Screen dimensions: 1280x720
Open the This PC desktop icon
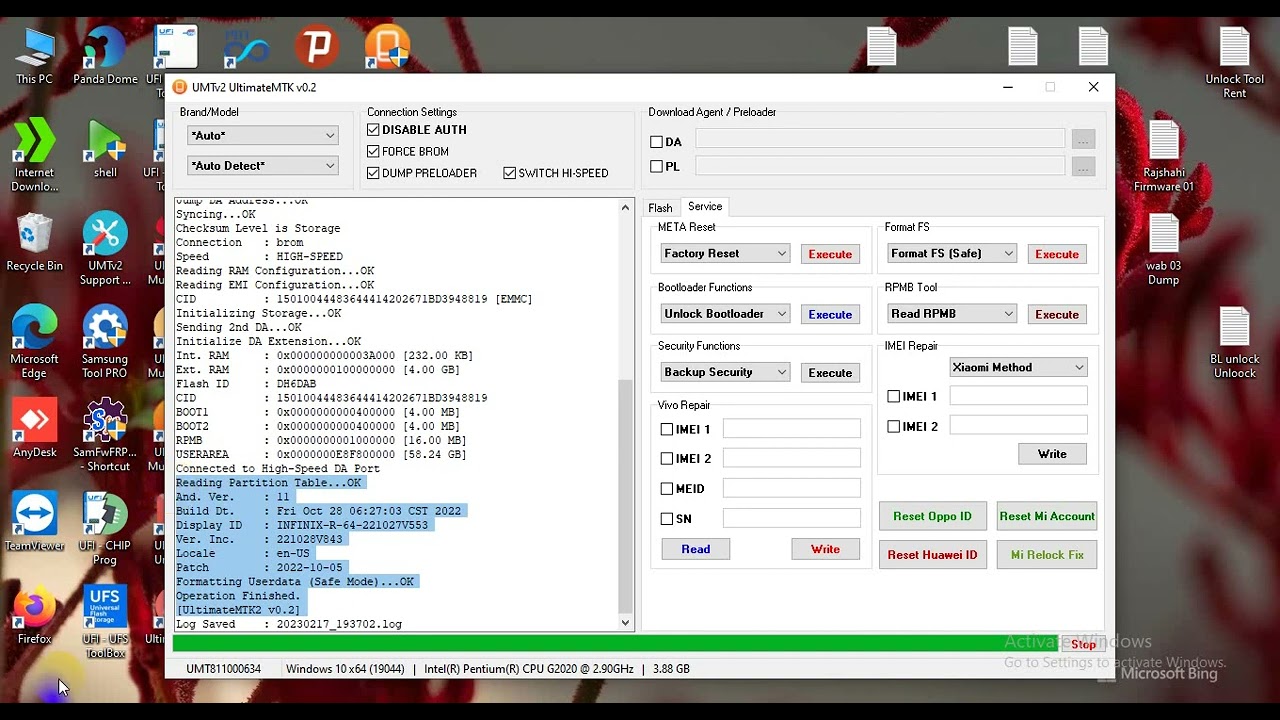point(34,55)
